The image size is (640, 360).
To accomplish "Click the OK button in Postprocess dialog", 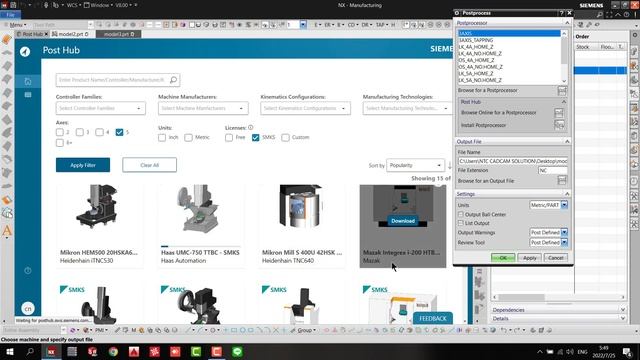I will (503, 258).
